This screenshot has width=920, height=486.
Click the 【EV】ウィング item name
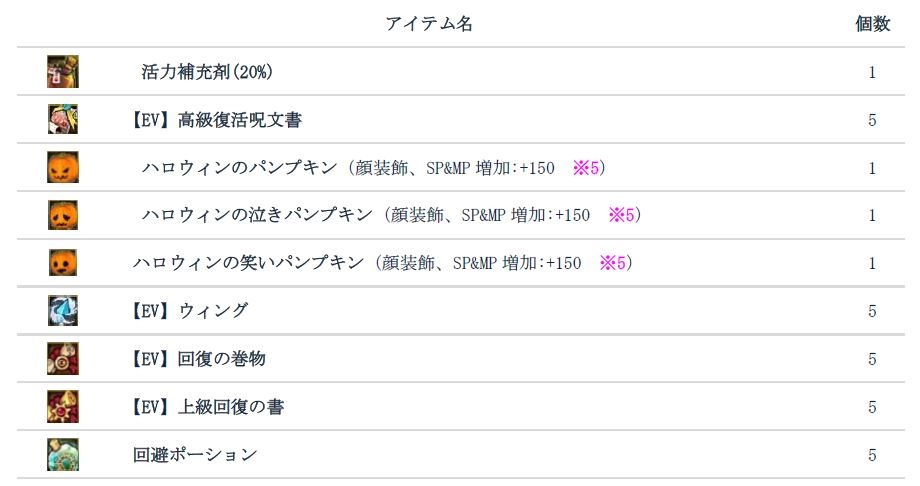point(190,311)
